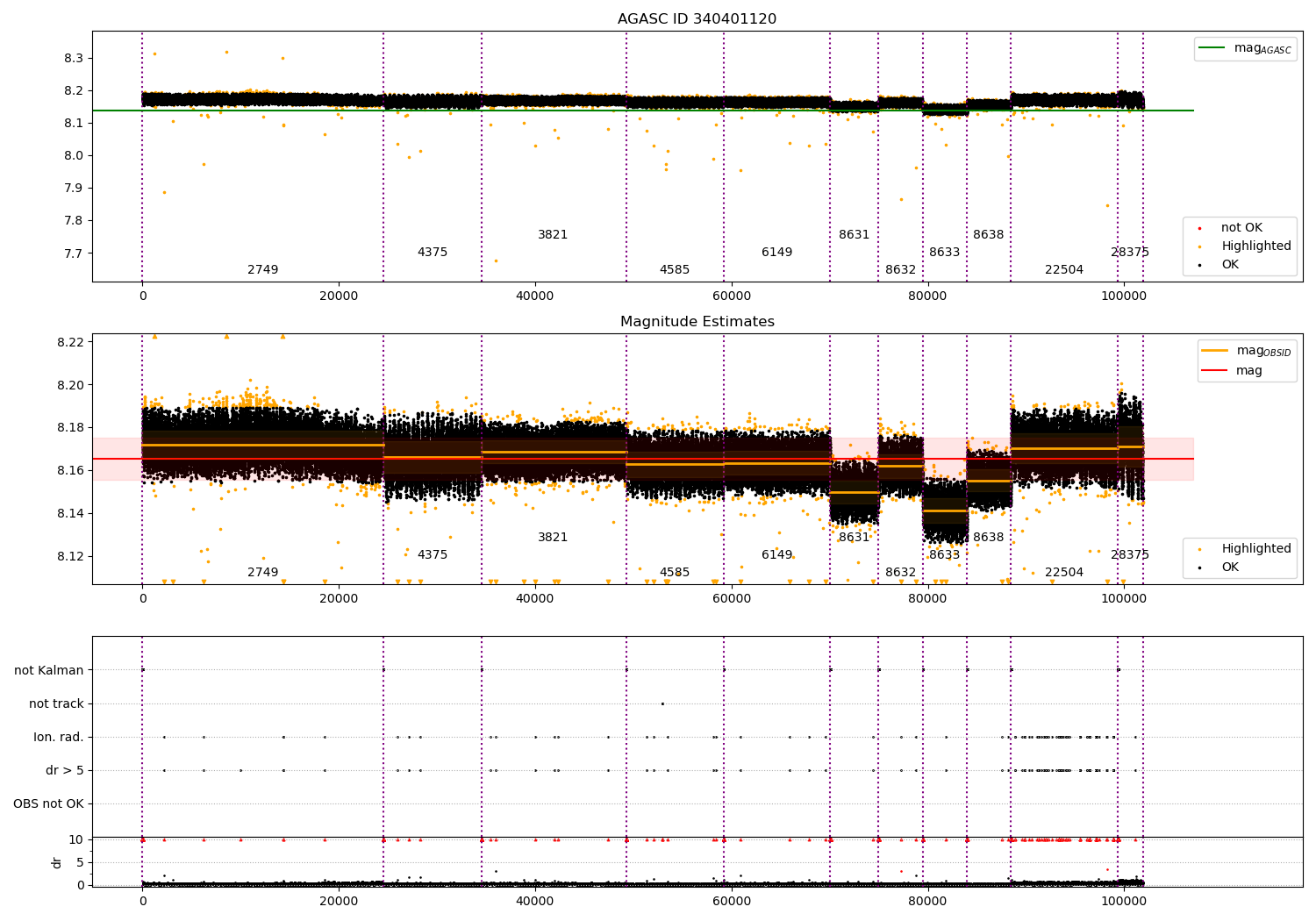Click obsid label 4375 in the top panel
The height and width of the screenshot is (921, 1316).
click(432, 253)
